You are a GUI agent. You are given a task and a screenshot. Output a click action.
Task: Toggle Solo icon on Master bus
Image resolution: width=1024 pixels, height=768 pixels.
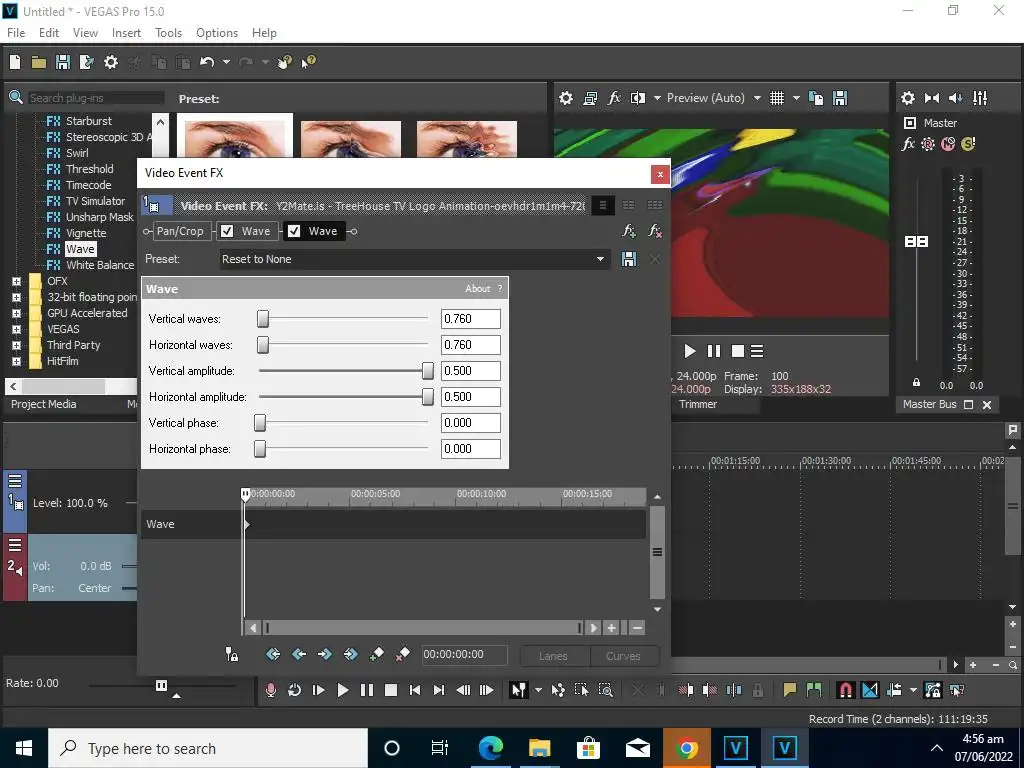(x=968, y=144)
